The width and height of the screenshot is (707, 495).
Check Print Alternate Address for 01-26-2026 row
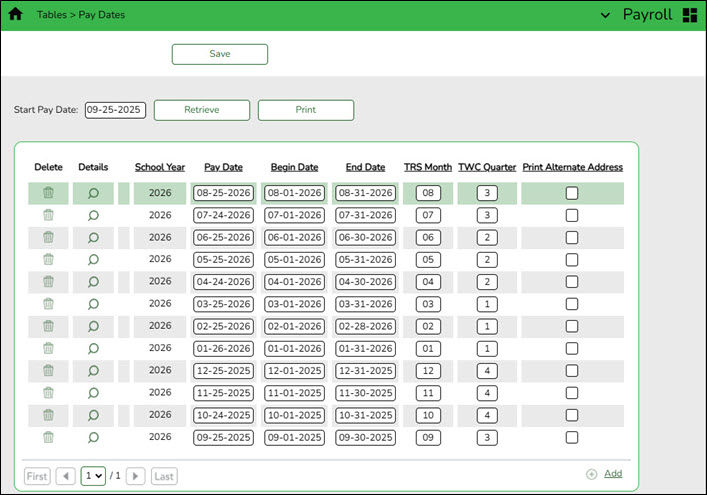pos(572,348)
